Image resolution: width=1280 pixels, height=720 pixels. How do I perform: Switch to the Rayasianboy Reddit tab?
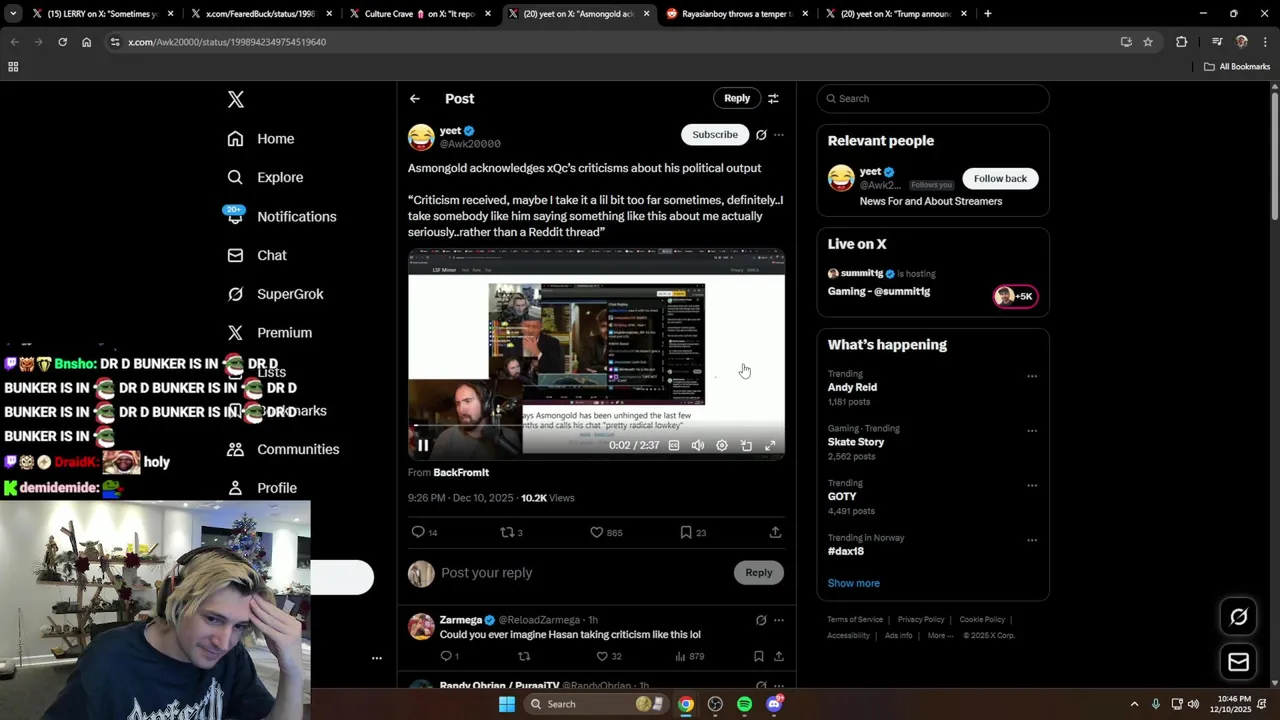[737, 14]
